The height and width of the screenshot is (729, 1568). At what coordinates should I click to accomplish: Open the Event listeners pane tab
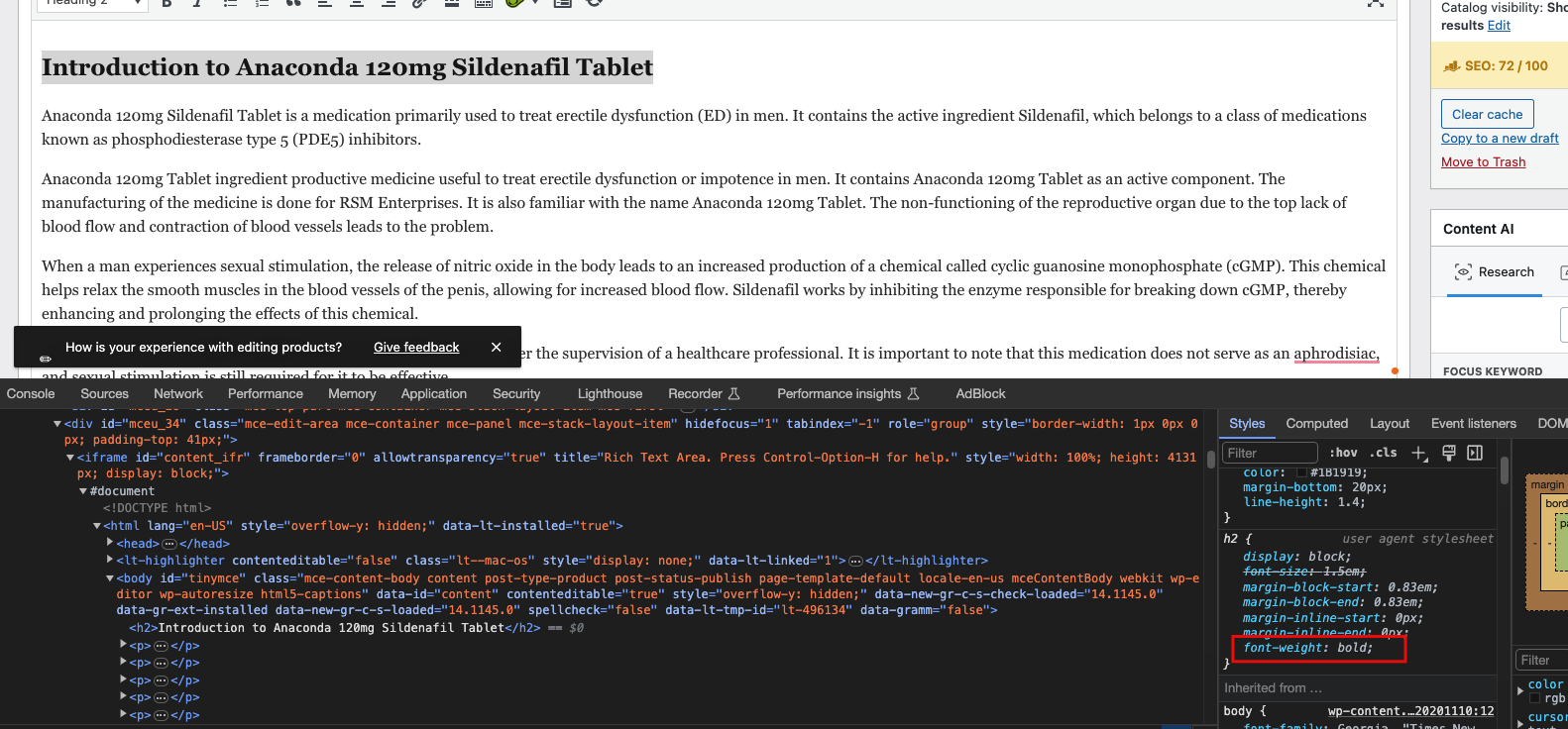click(x=1474, y=423)
